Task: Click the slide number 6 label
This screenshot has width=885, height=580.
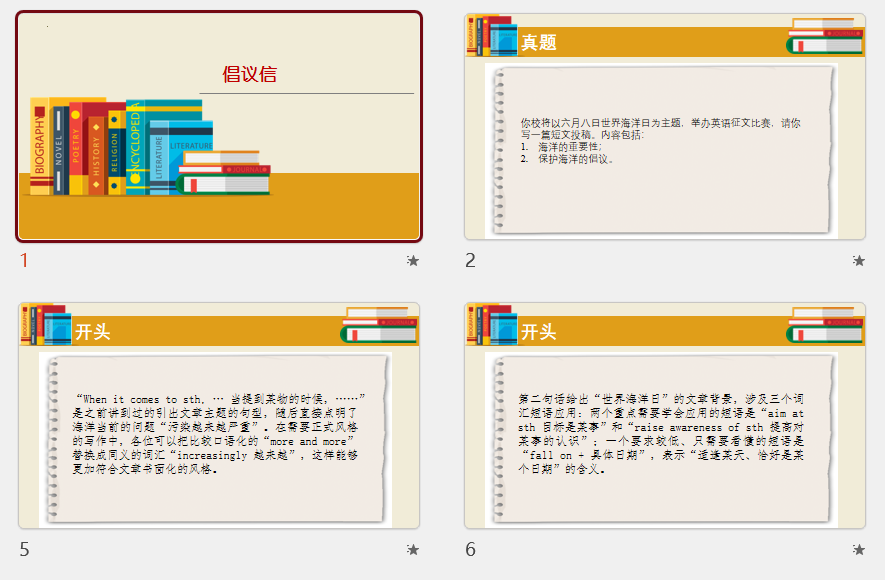Action: pos(470,549)
